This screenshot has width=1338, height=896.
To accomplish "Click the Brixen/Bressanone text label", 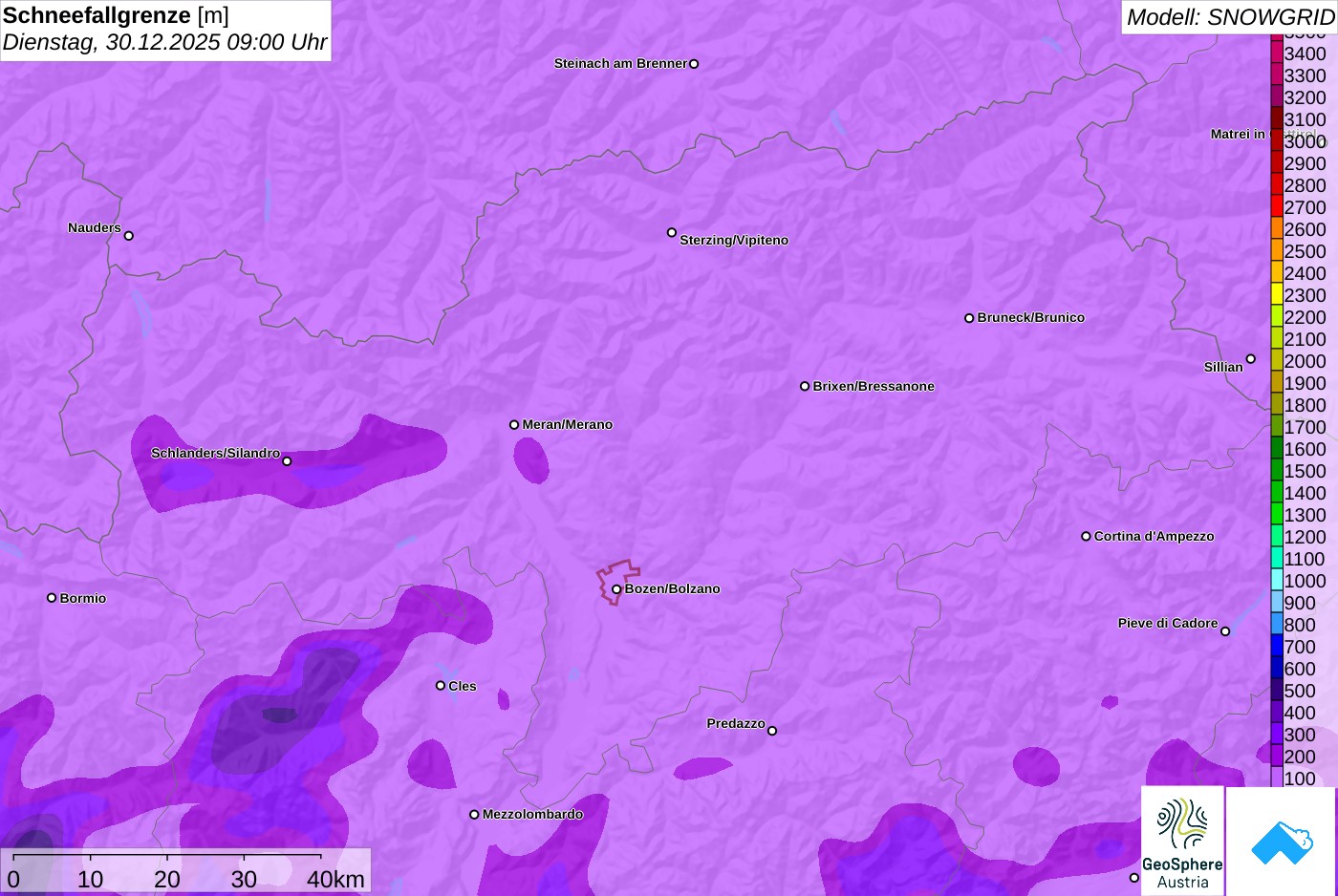I will click(874, 386).
